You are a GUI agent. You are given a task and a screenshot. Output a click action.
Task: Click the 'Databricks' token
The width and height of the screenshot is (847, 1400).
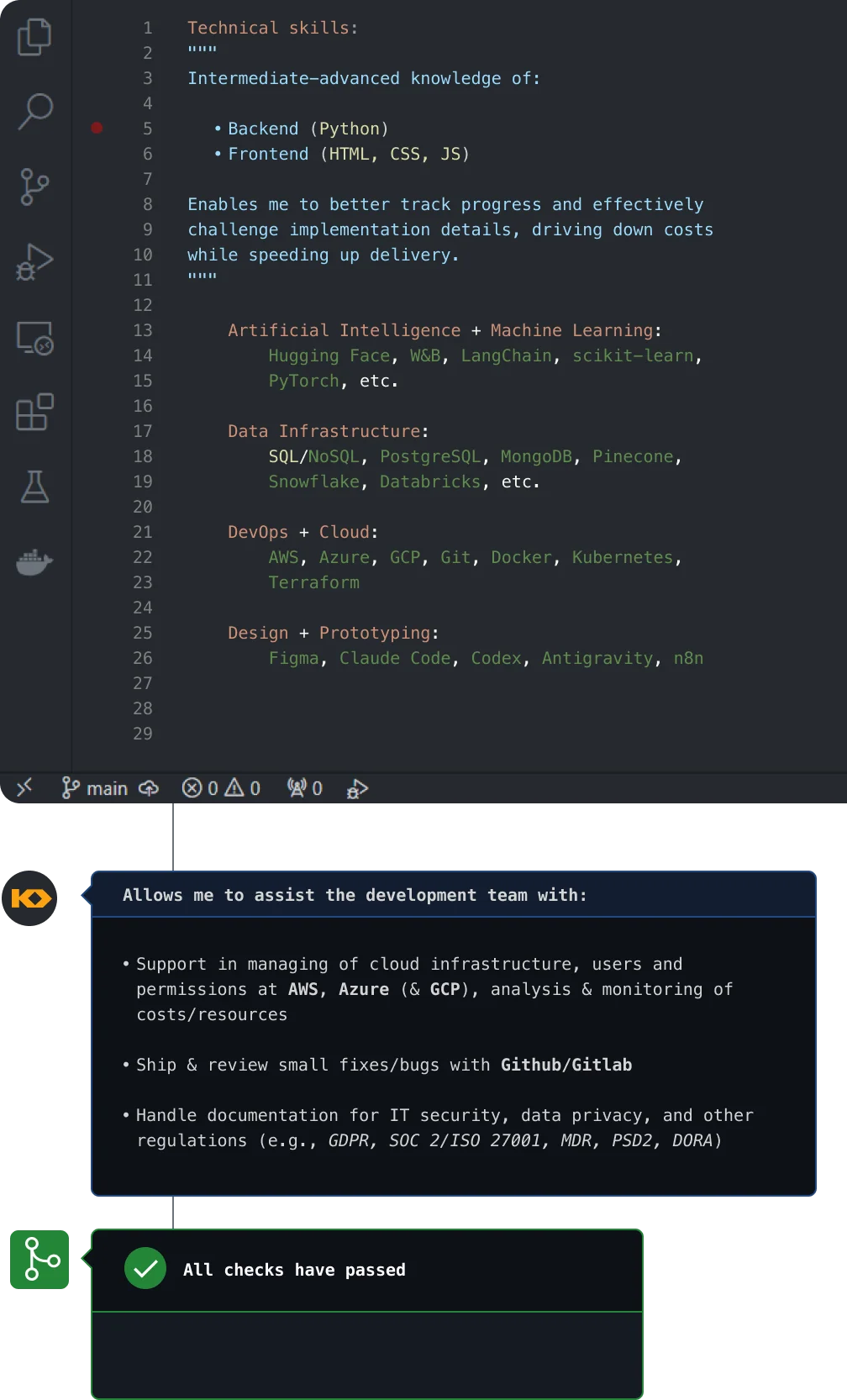pos(430,482)
